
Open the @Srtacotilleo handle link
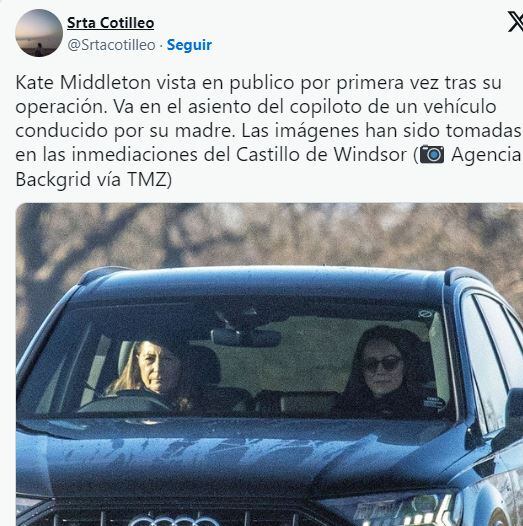(x=111, y=45)
